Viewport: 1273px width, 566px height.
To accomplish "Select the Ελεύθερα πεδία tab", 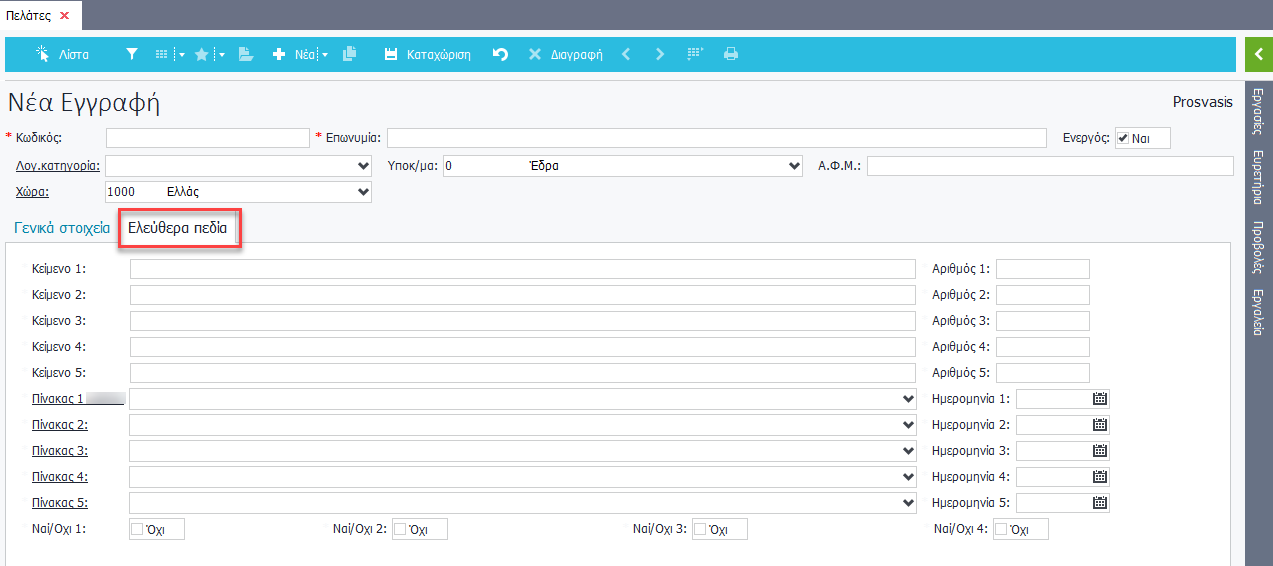I will [x=178, y=228].
